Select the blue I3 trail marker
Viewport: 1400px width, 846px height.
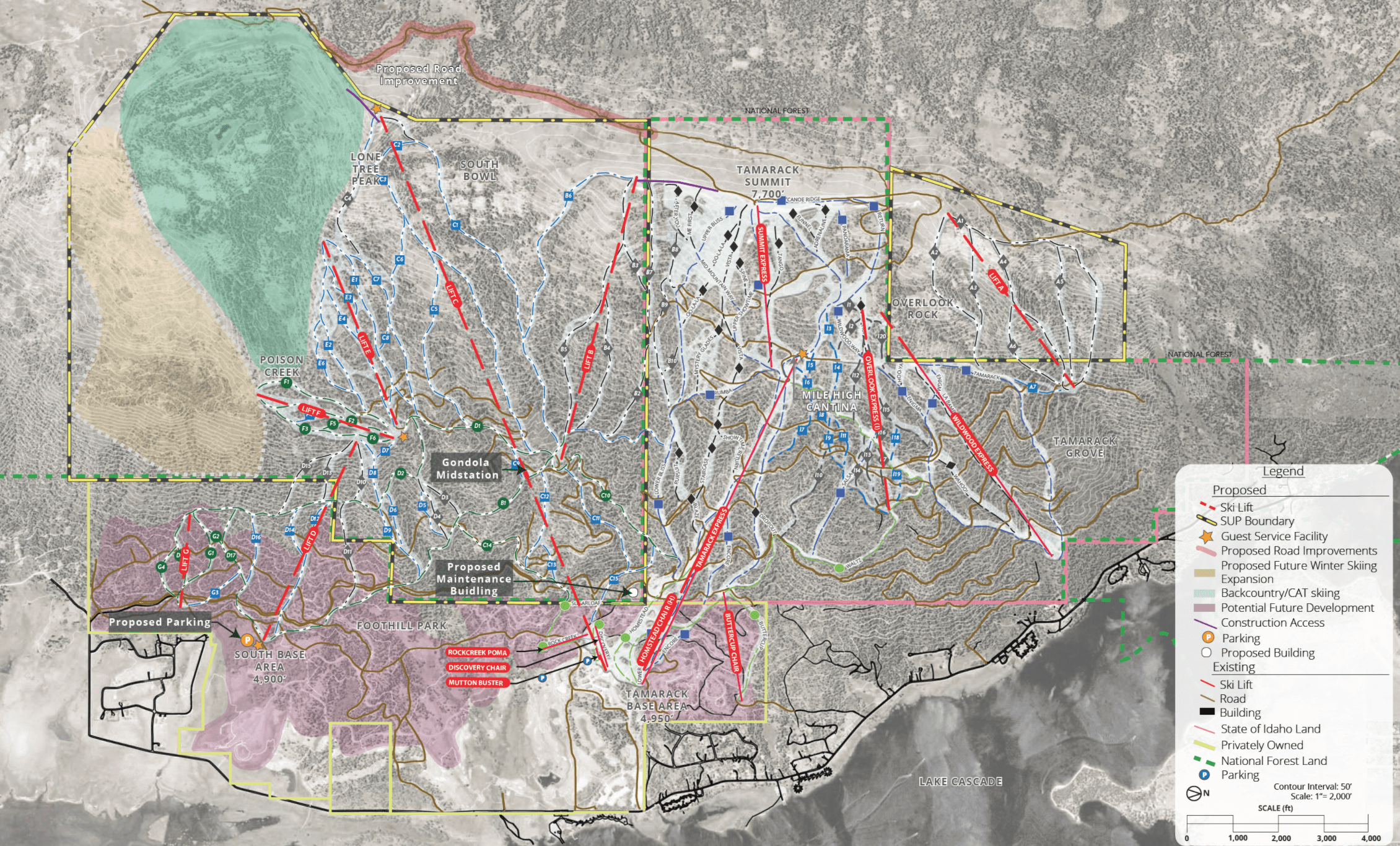point(829,329)
